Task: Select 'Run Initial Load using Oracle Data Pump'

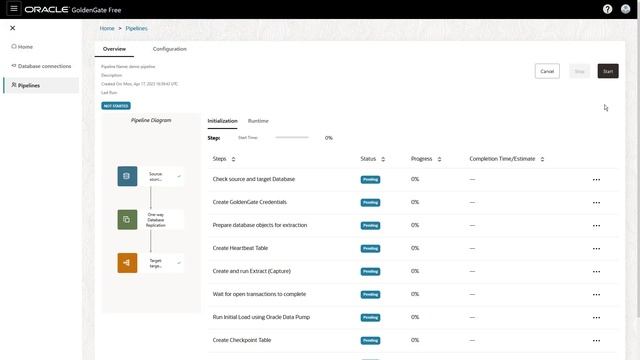Action: tap(261, 317)
